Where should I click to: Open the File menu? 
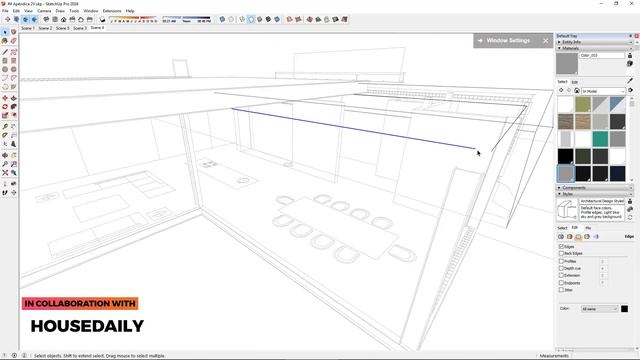[x=5, y=11]
